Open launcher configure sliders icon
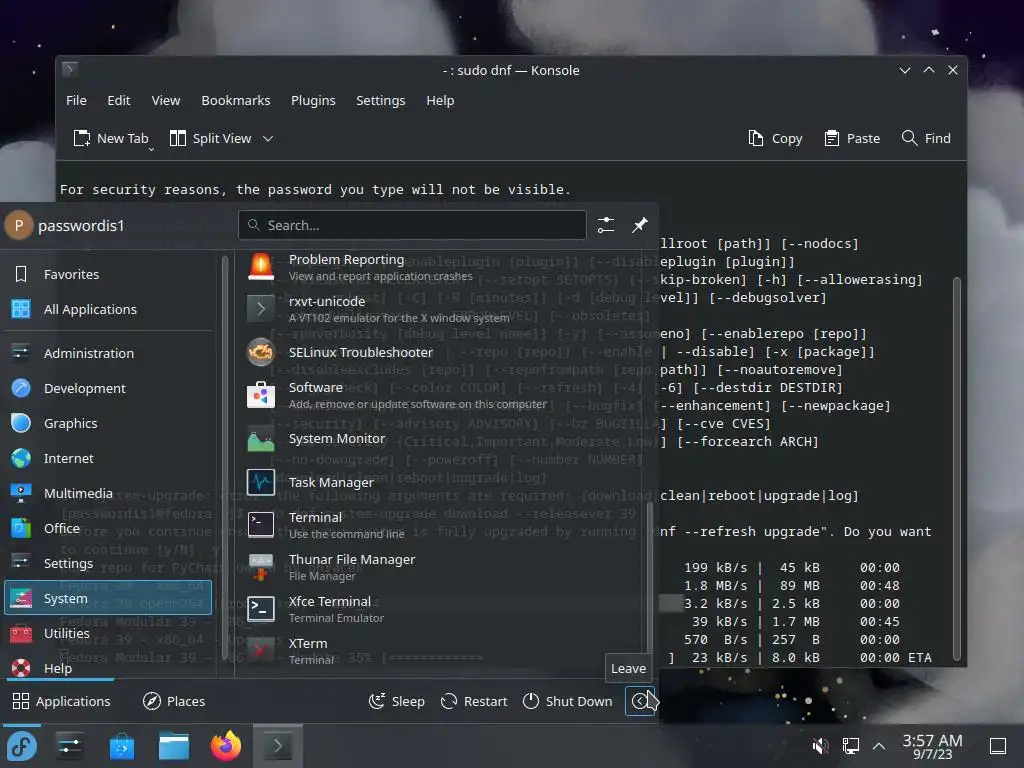Image resolution: width=1024 pixels, height=768 pixels. click(605, 225)
